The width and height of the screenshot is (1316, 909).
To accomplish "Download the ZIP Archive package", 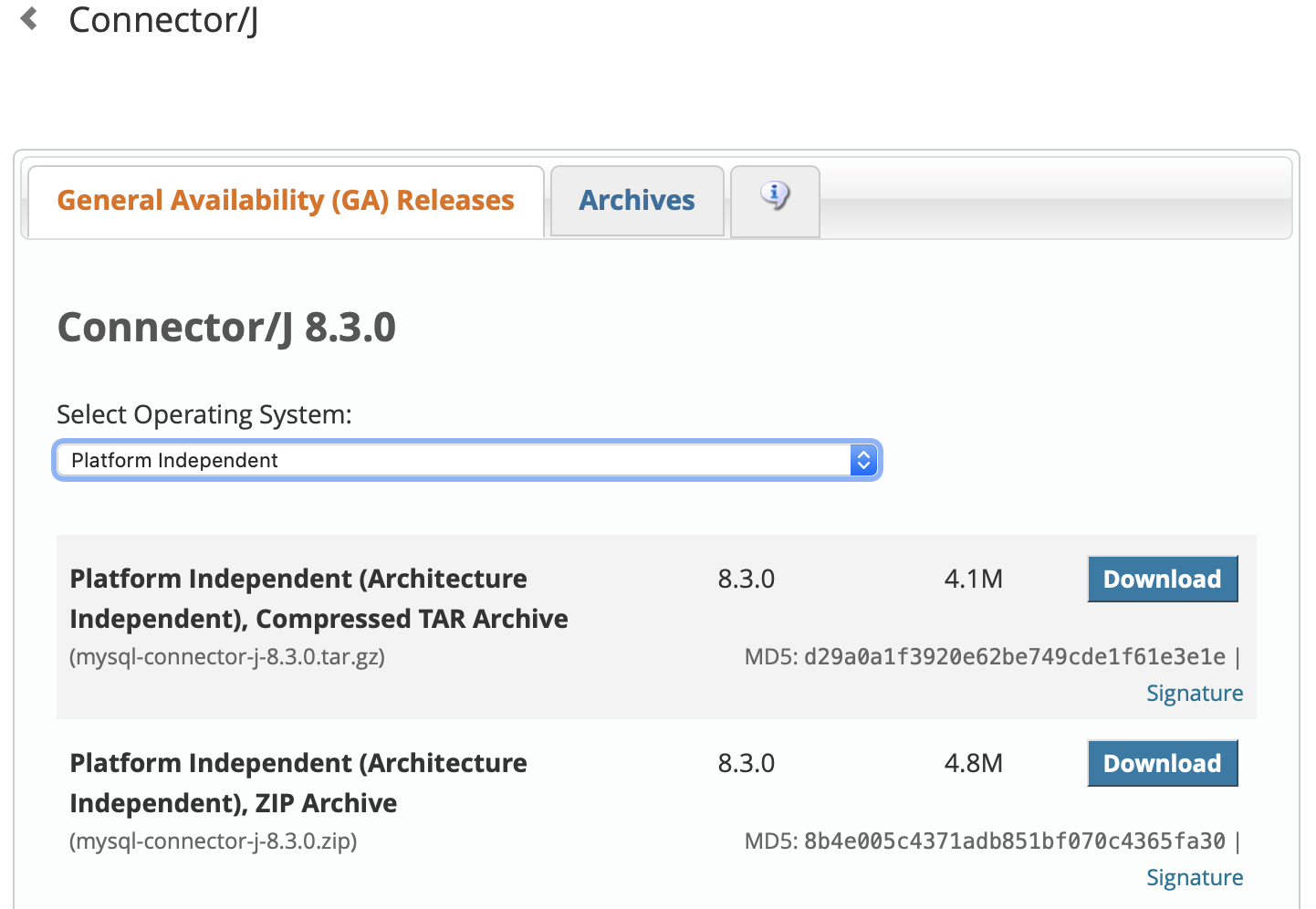I will (1162, 764).
